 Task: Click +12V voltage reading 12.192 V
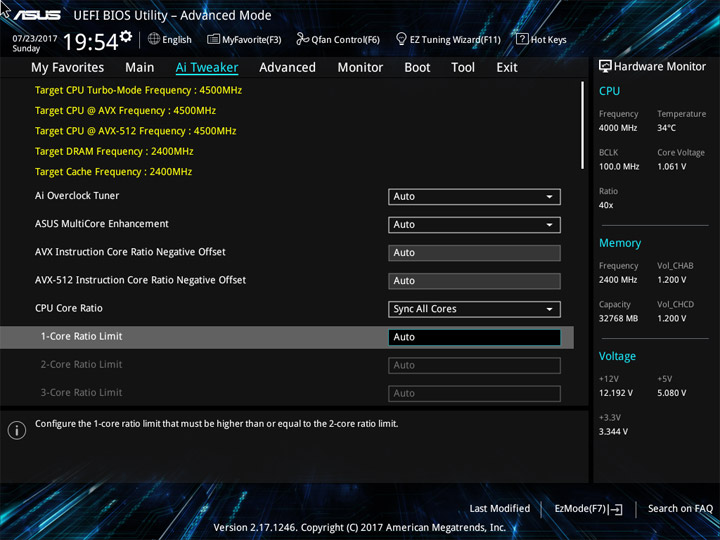[x=616, y=393]
